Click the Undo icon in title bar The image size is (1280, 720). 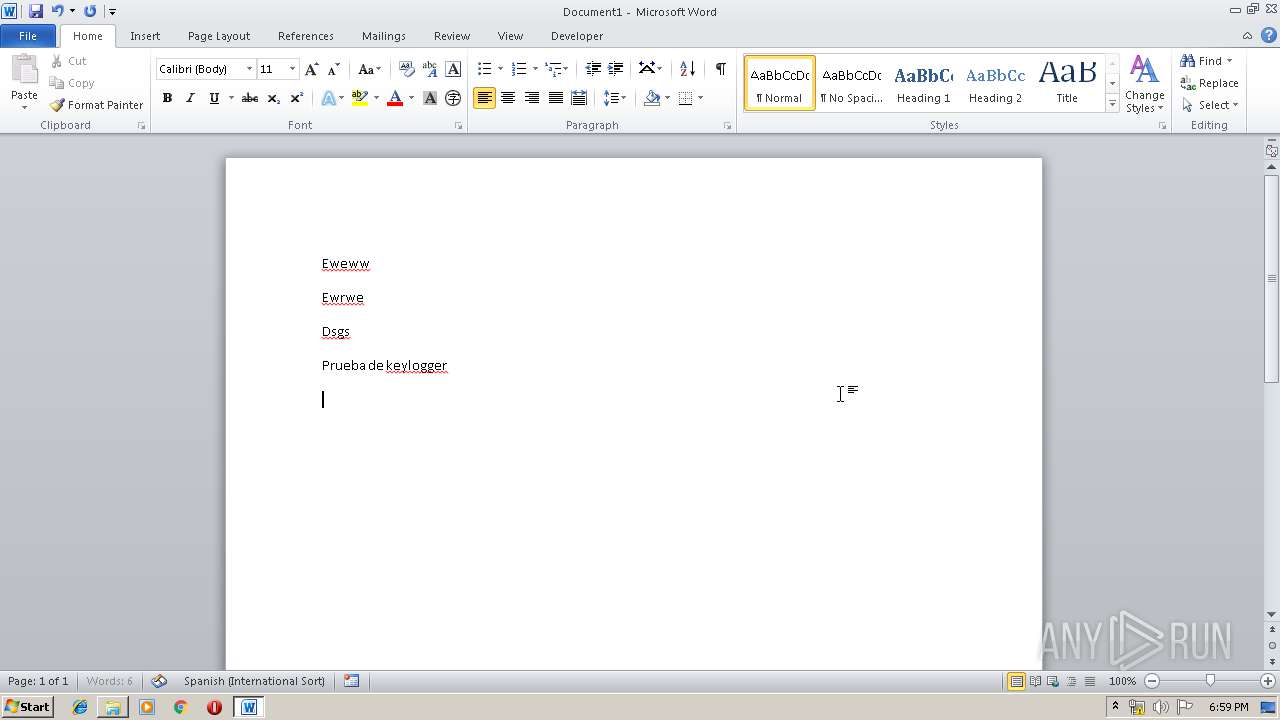point(57,11)
